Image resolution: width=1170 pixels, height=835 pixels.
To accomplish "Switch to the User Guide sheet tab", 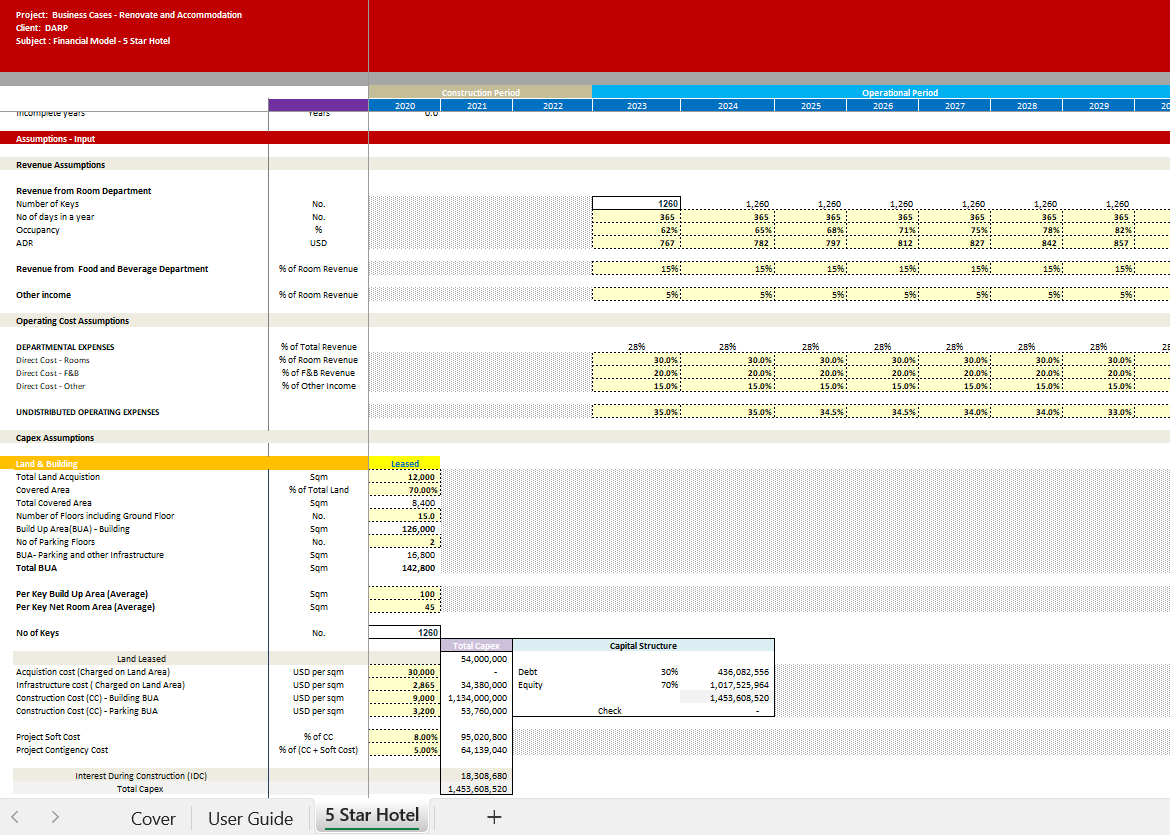I will (250, 818).
